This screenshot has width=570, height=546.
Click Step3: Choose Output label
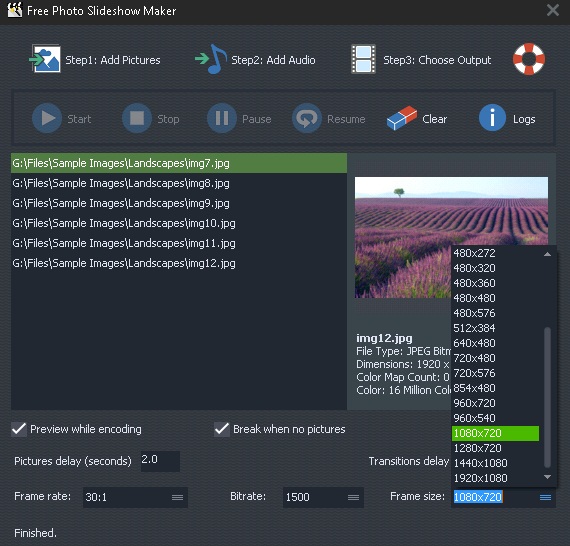pos(437,60)
